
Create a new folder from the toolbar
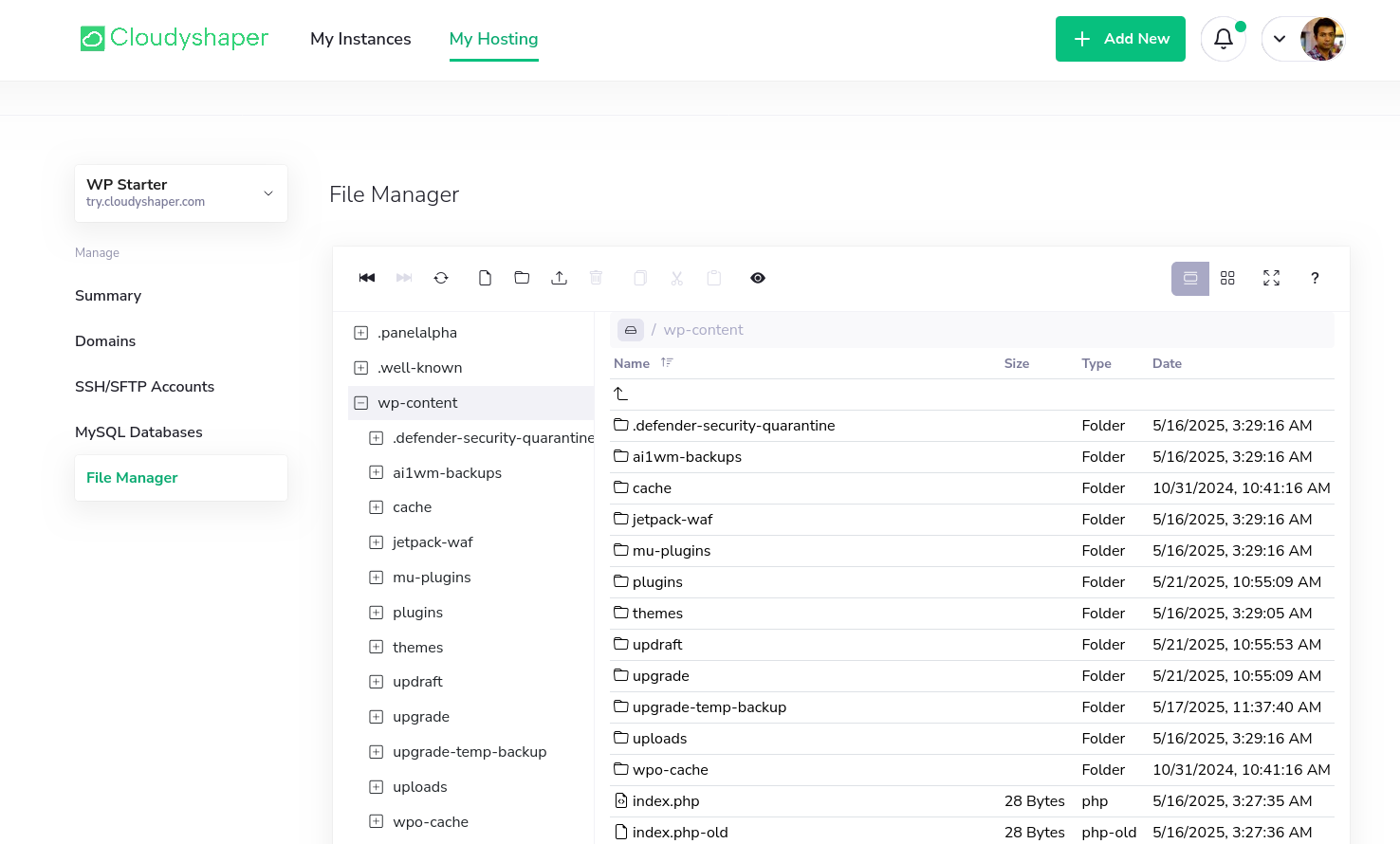tap(522, 277)
